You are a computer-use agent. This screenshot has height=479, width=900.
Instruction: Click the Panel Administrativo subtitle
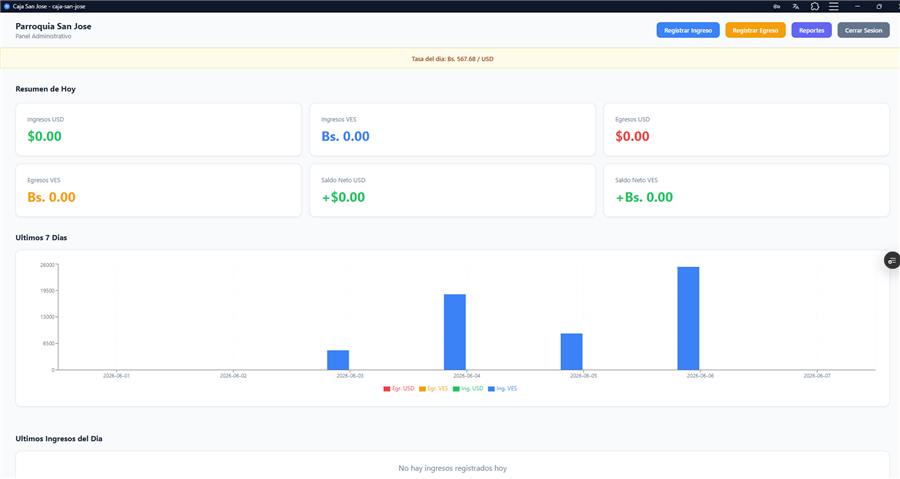(44, 36)
